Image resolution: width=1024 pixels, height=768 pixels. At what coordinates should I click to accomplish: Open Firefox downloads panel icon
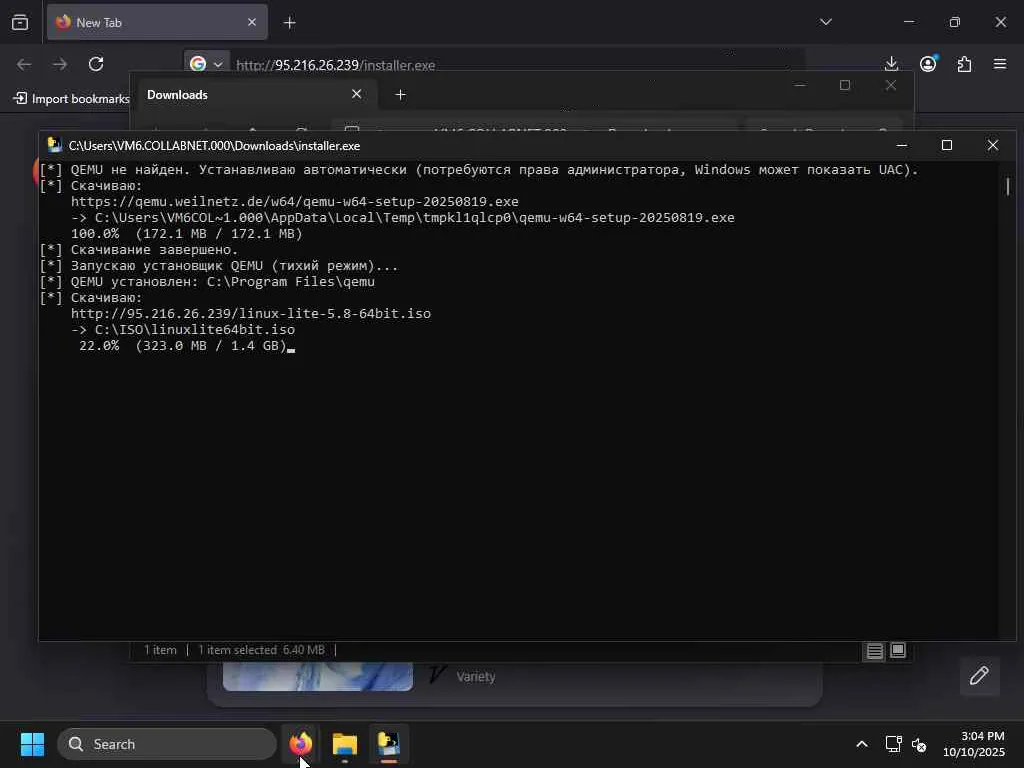pyautogui.click(x=891, y=63)
